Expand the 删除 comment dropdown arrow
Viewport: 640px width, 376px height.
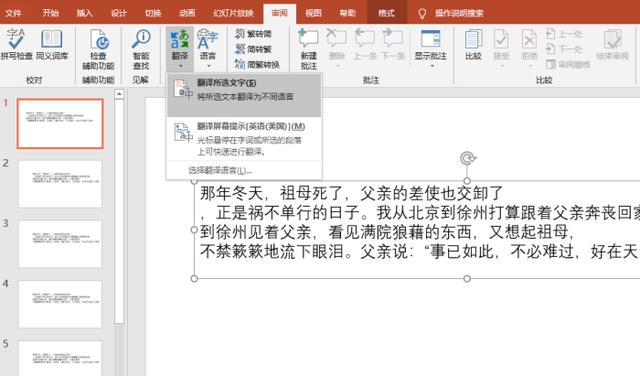click(337, 66)
